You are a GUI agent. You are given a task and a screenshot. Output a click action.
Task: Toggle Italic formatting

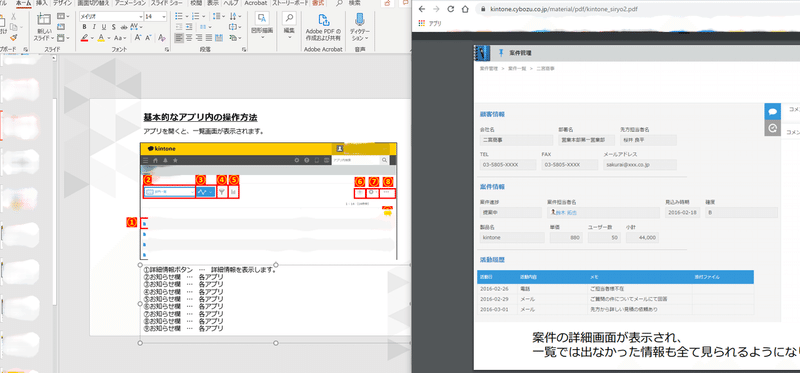click(x=94, y=27)
